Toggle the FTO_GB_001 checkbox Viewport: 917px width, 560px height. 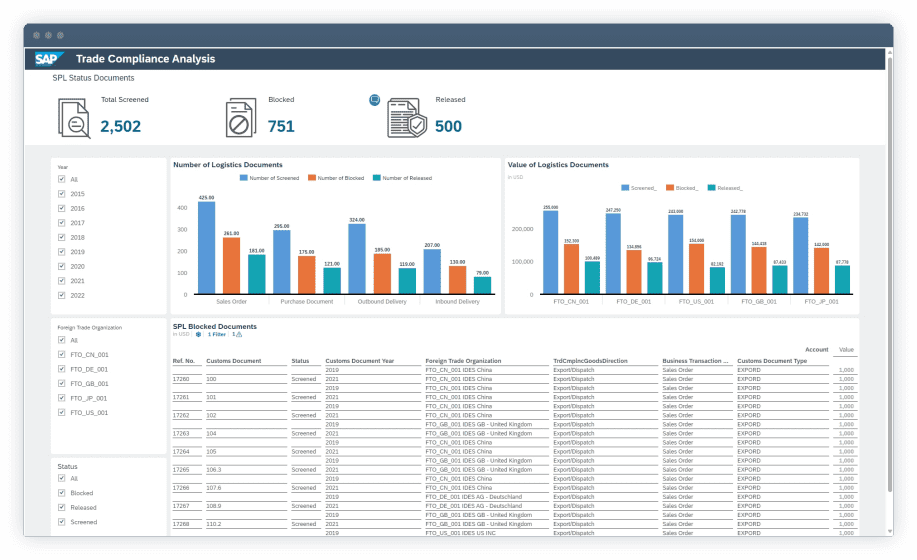tap(61, 383)
